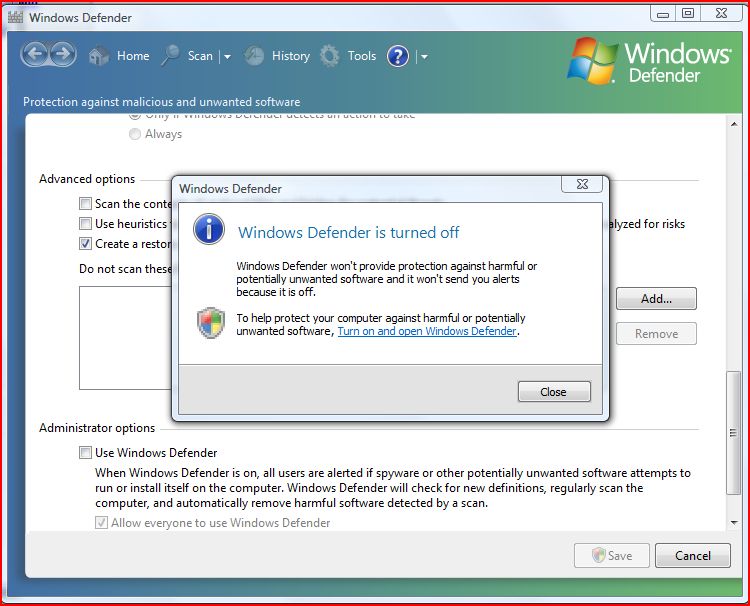
Task: Enable Scan the contents checkbox
Action: click(85, 204)
